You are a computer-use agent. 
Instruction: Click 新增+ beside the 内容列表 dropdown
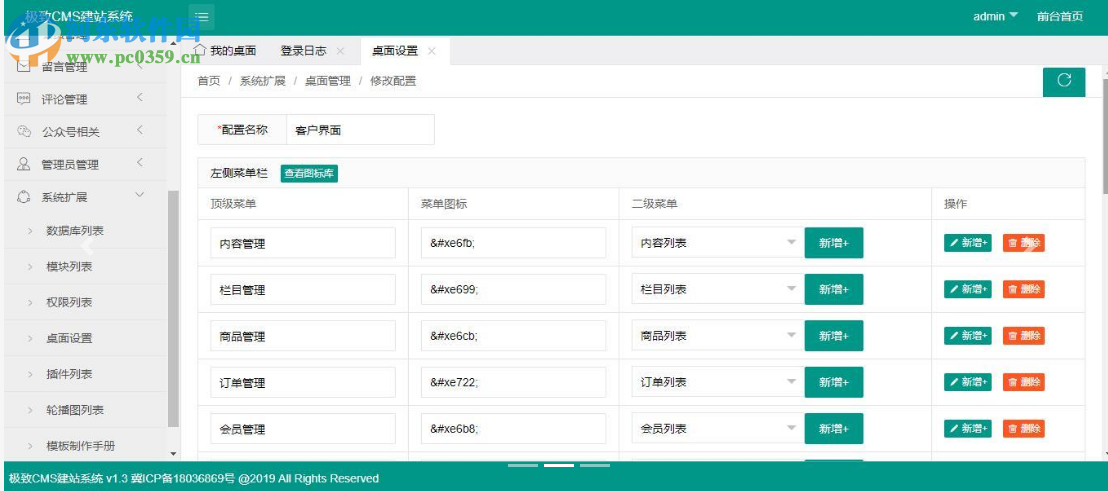point(834,243)
